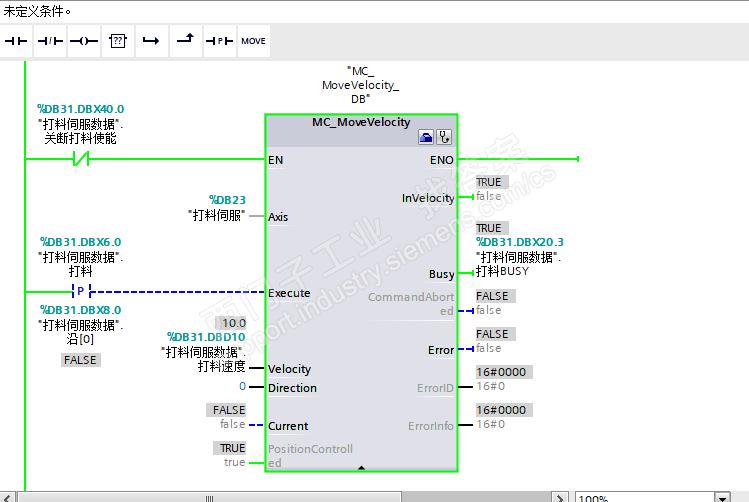
Task: Insert a normally open contact
Action: point(16,41)
